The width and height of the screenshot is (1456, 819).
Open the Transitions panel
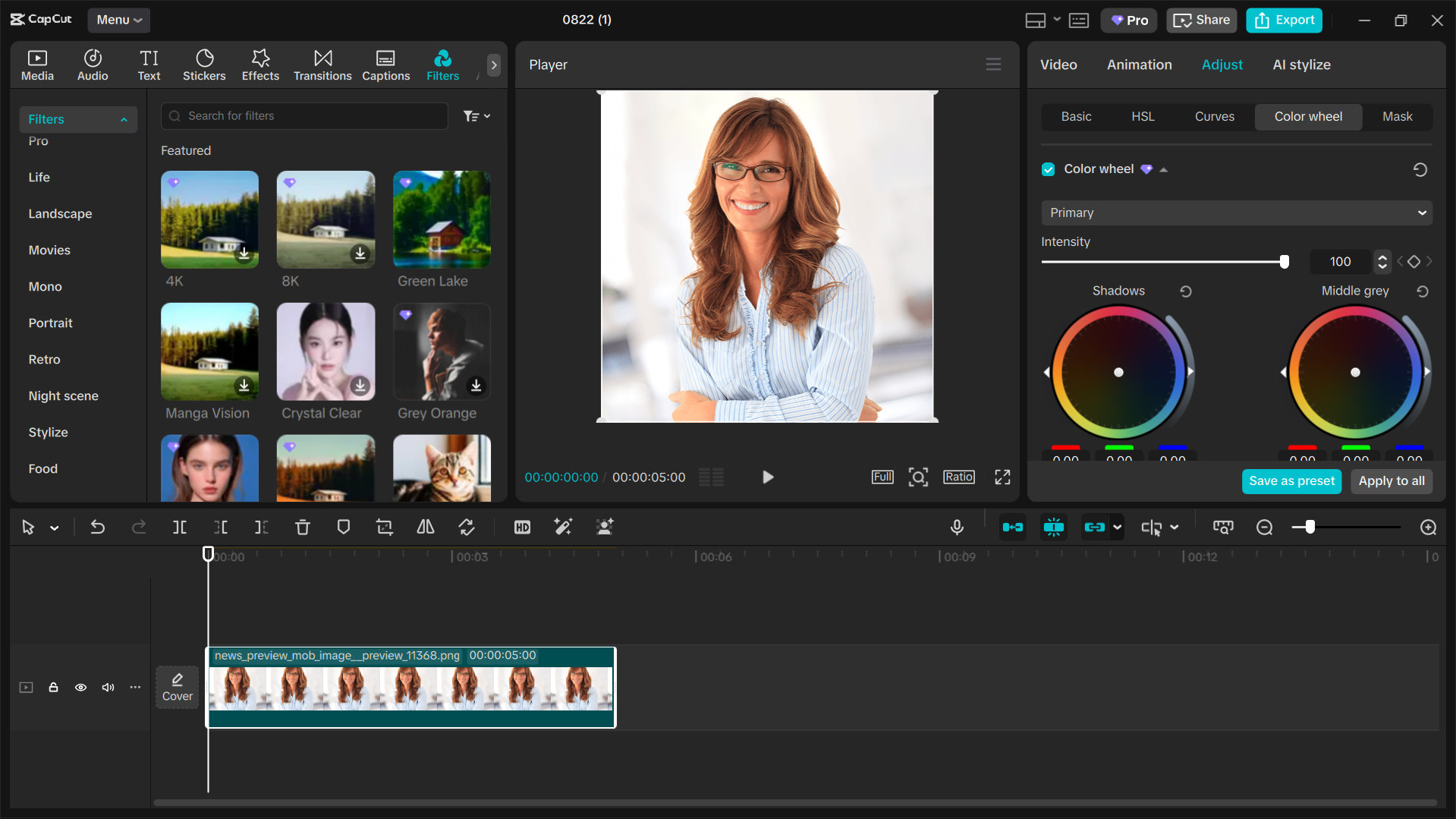click(x=322, y=65)
